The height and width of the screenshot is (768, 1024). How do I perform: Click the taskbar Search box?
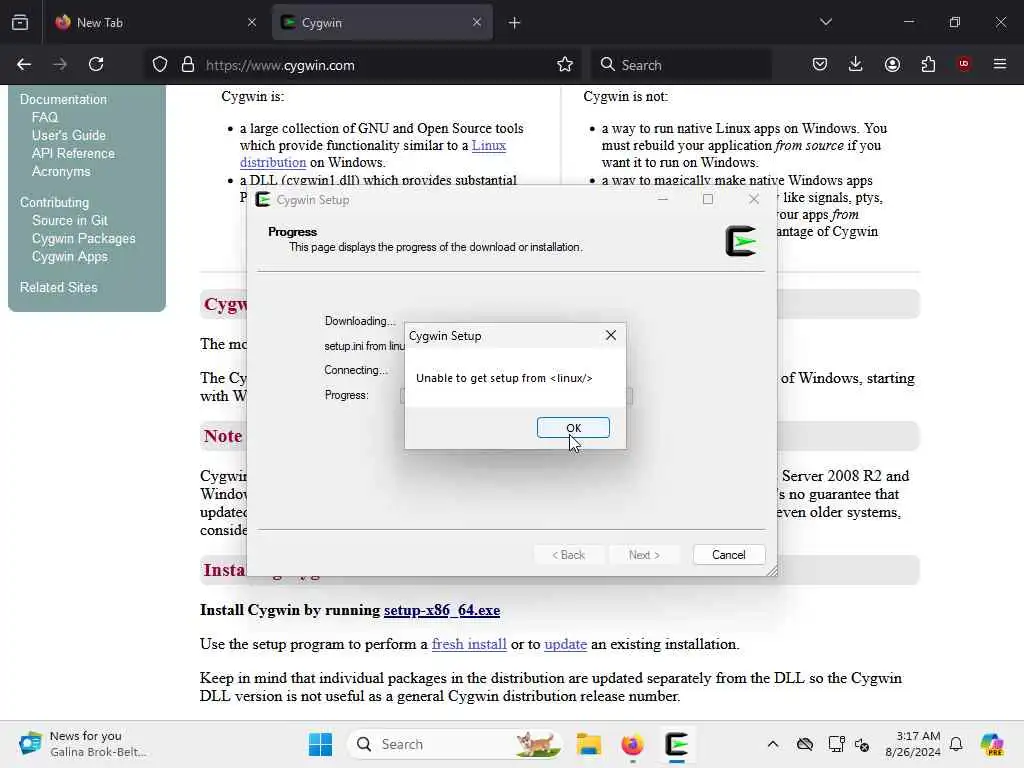pyautogui.click(x=455, y=744)
